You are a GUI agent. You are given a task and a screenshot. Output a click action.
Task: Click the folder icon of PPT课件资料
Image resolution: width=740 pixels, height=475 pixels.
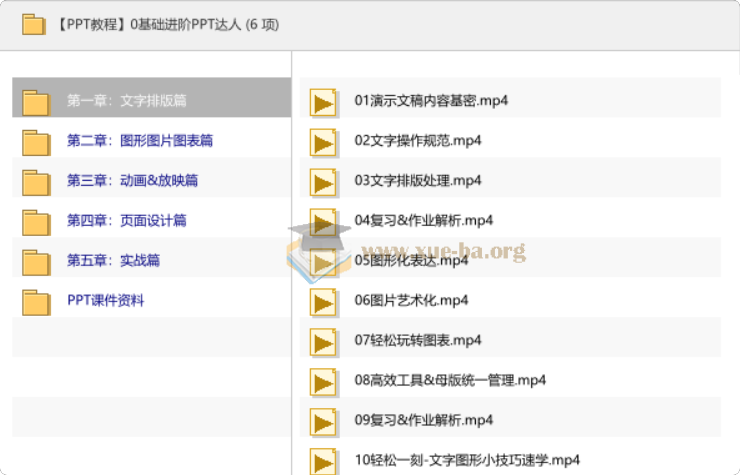(x=36, y=303)
